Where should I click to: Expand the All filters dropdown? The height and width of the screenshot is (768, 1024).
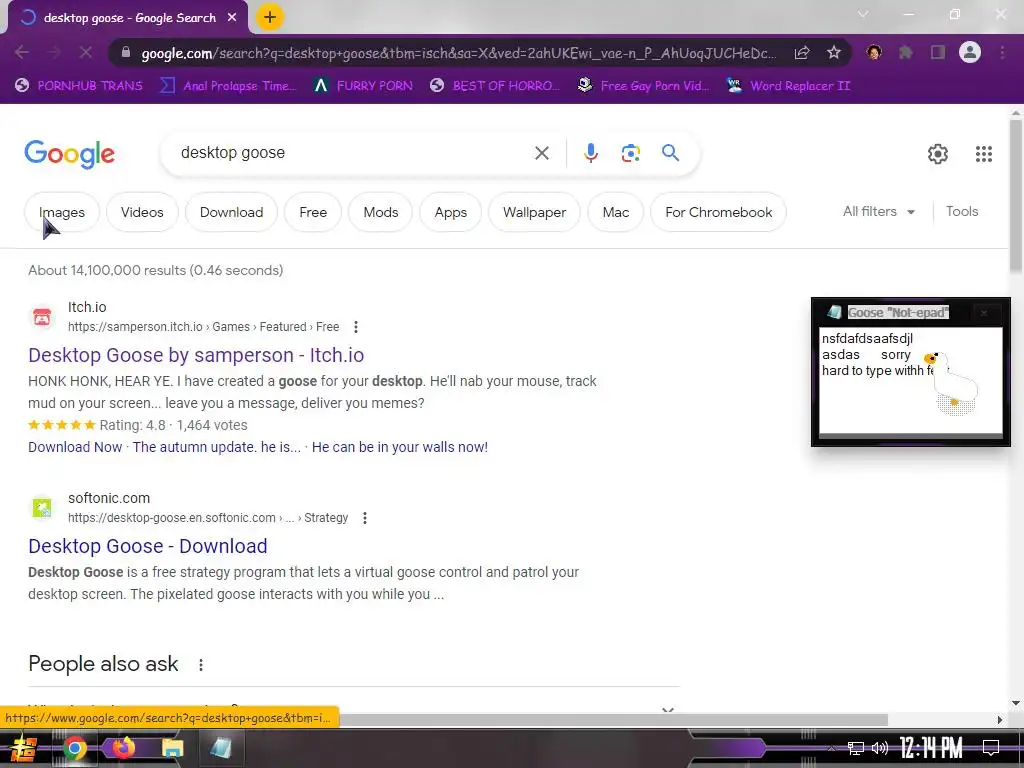[878, 212]
